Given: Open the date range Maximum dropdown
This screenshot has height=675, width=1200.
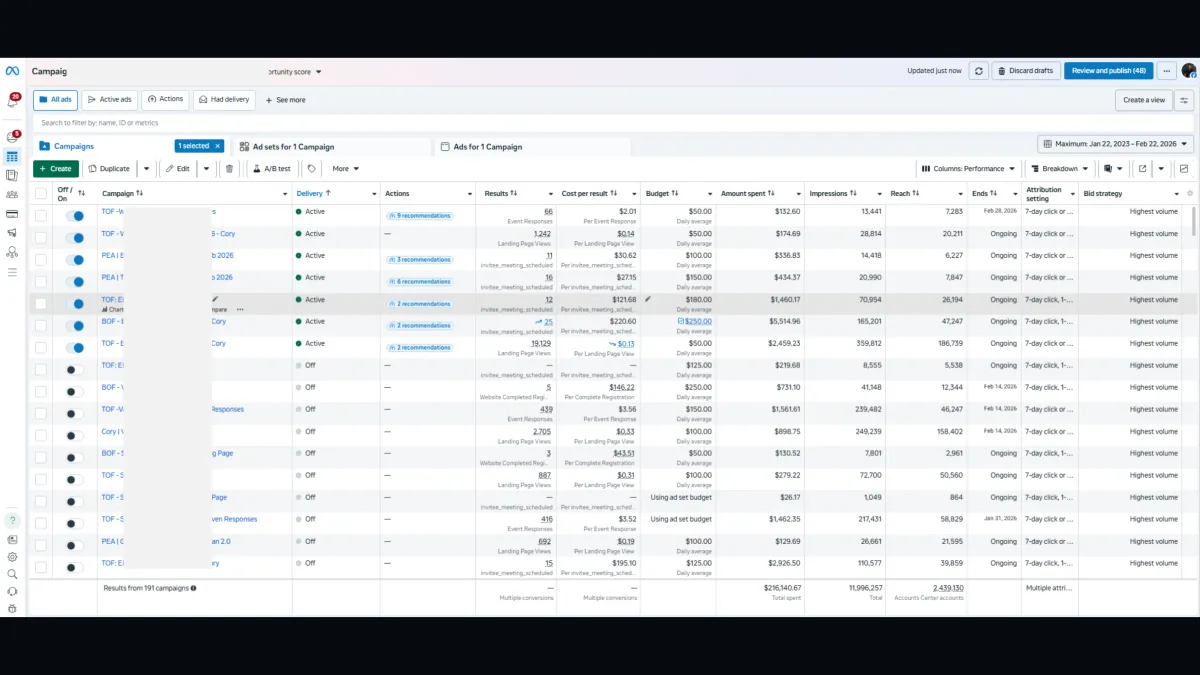Looking at the screenshot, I should pyautogui.click(x=1115, y=145).
